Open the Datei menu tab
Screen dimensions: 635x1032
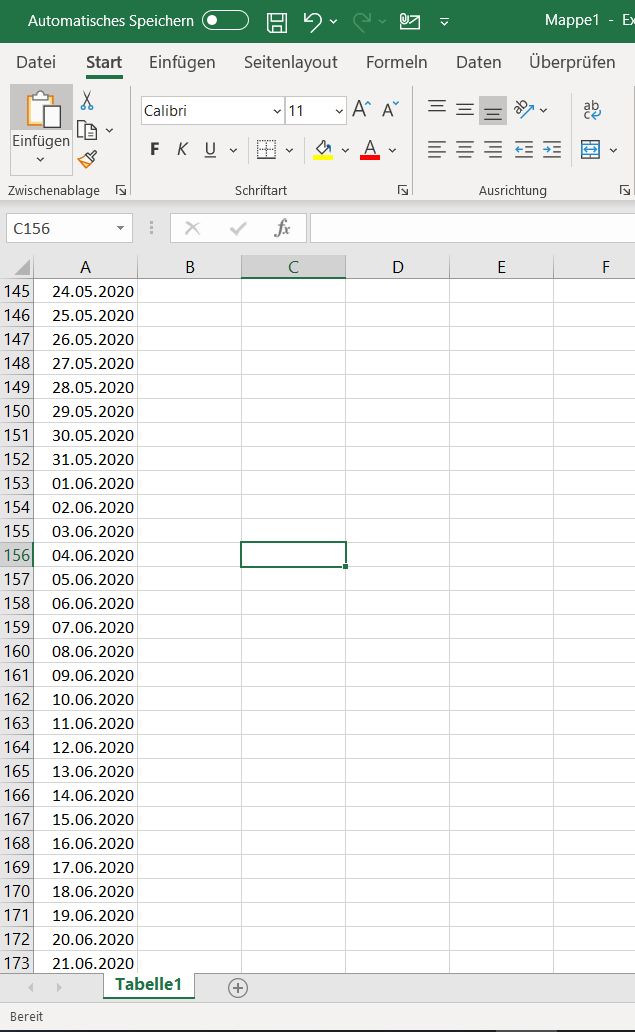(36, 62)
